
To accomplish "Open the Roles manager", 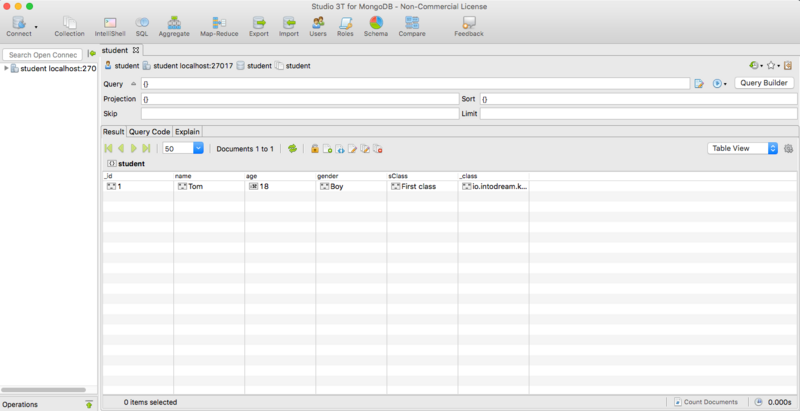I will pyautogui.click(x=345, y=26).
